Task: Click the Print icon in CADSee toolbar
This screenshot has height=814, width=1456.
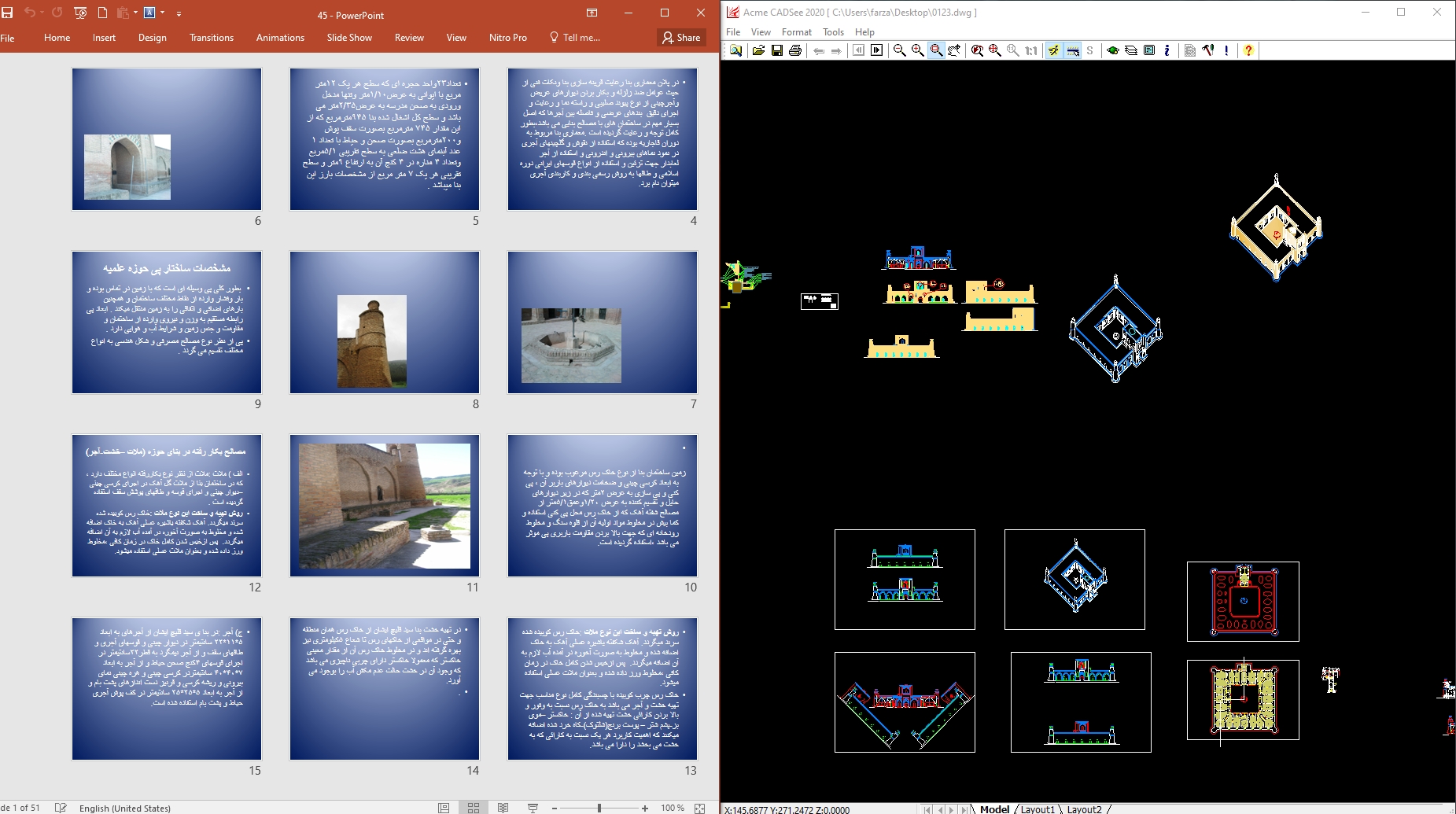Action: (x=795, y=50)
